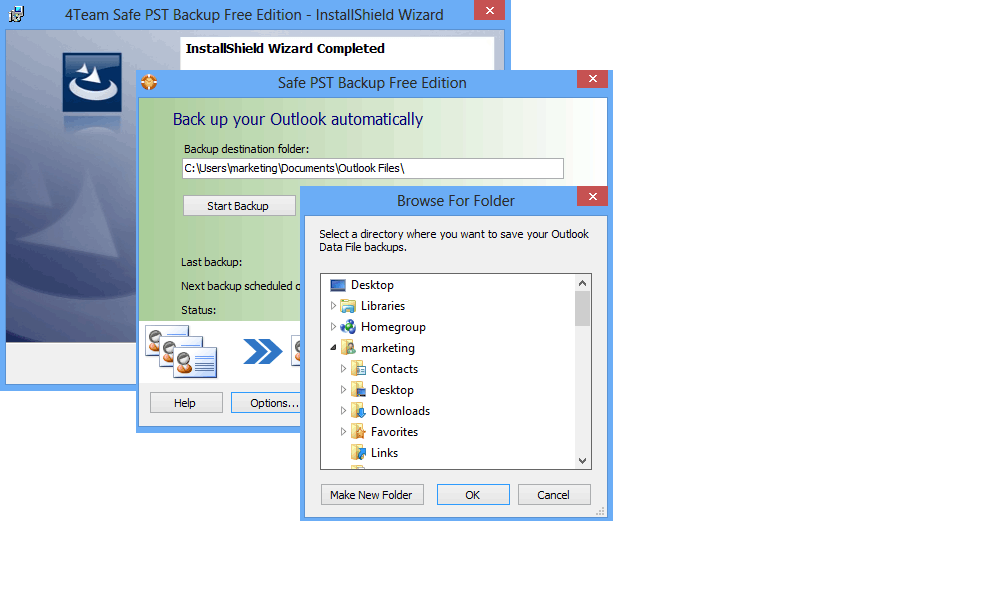Screen dimensions: 1000x600
Task: Click the Desktop subfolder icon under marketing
Action: coord(358,390)
